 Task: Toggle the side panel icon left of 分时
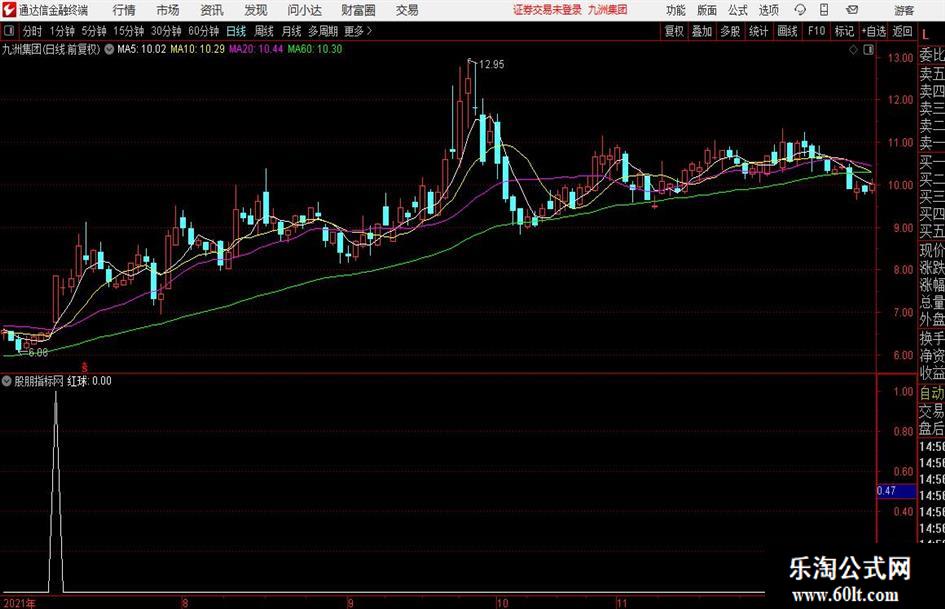(9, 31)
